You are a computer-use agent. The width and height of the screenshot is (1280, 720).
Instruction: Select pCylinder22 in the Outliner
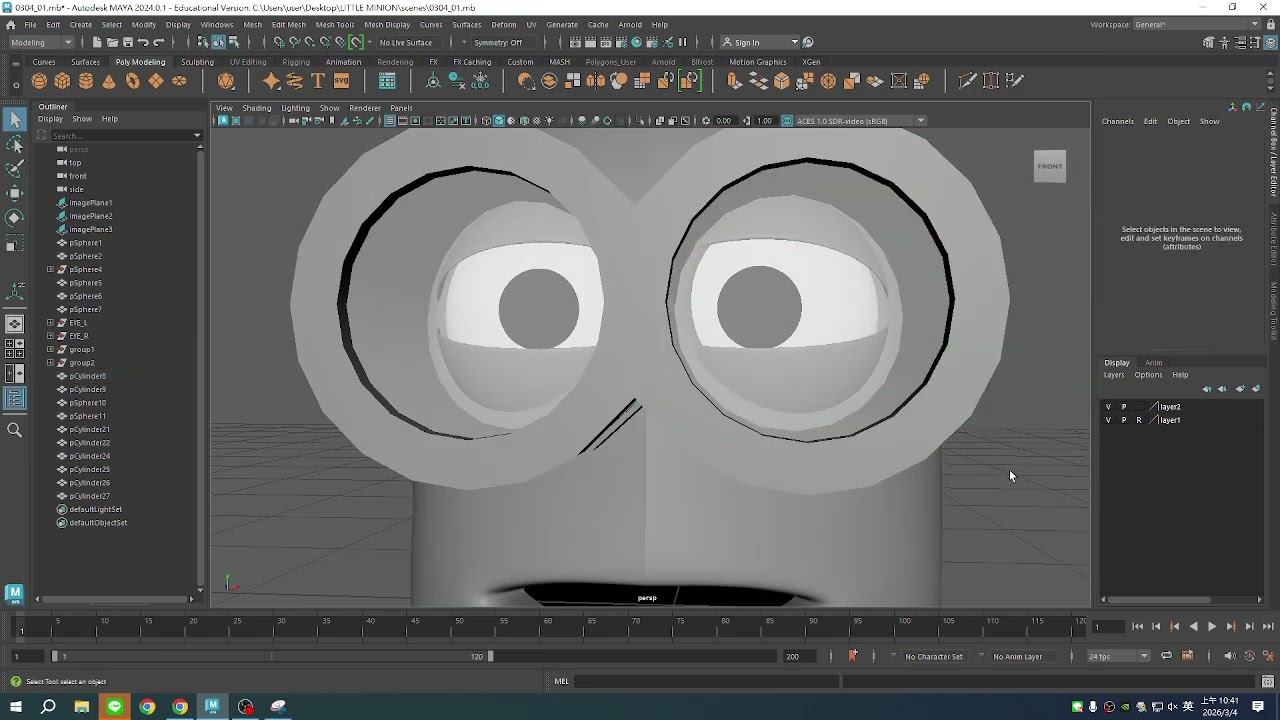coord(90,443)
